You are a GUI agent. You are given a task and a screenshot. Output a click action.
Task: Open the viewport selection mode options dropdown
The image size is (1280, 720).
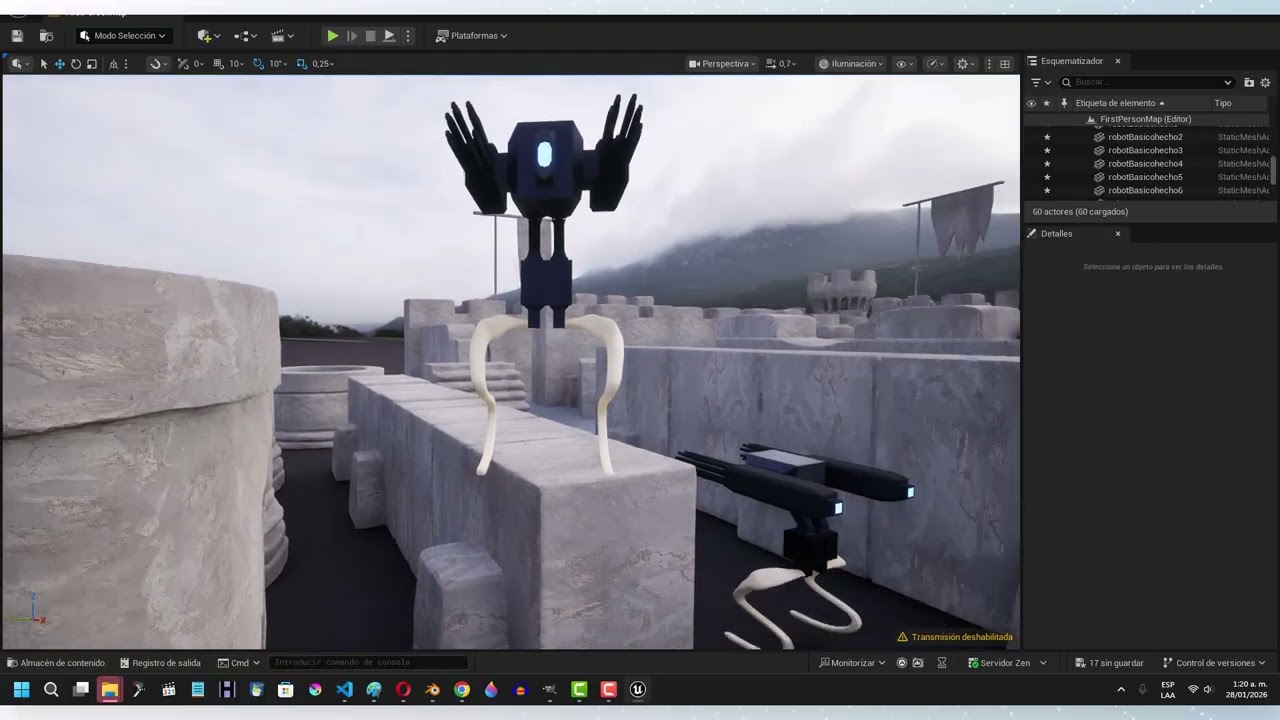20,64
